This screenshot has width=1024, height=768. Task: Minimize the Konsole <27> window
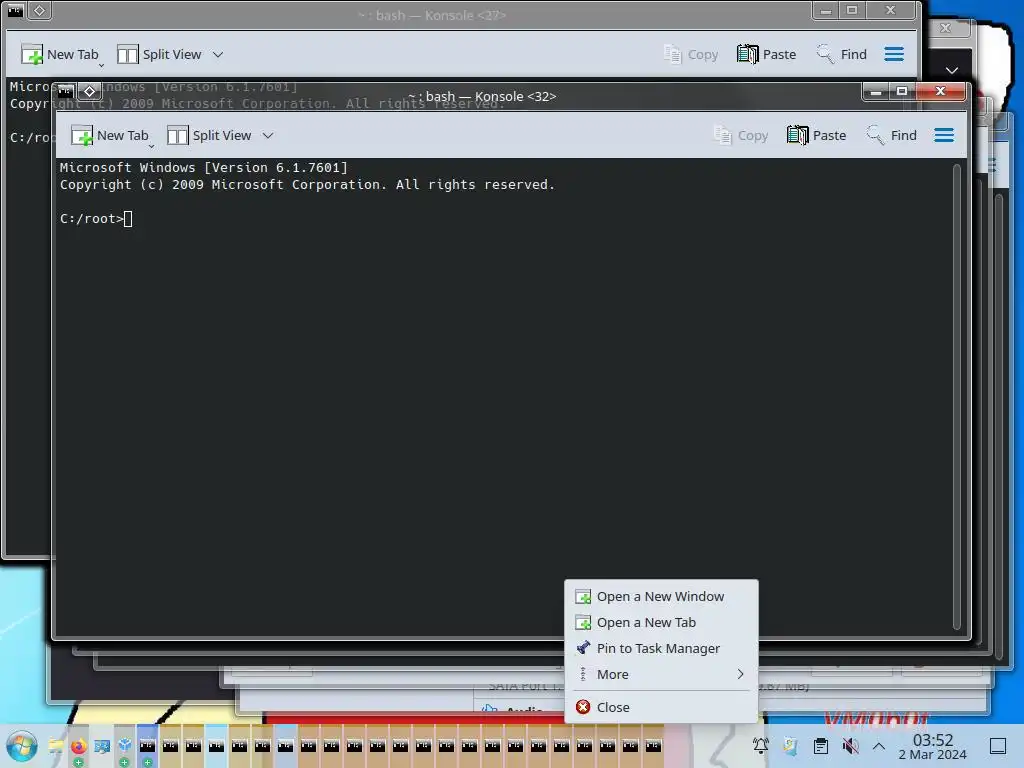pyautogui.click(x=826, y=10)
